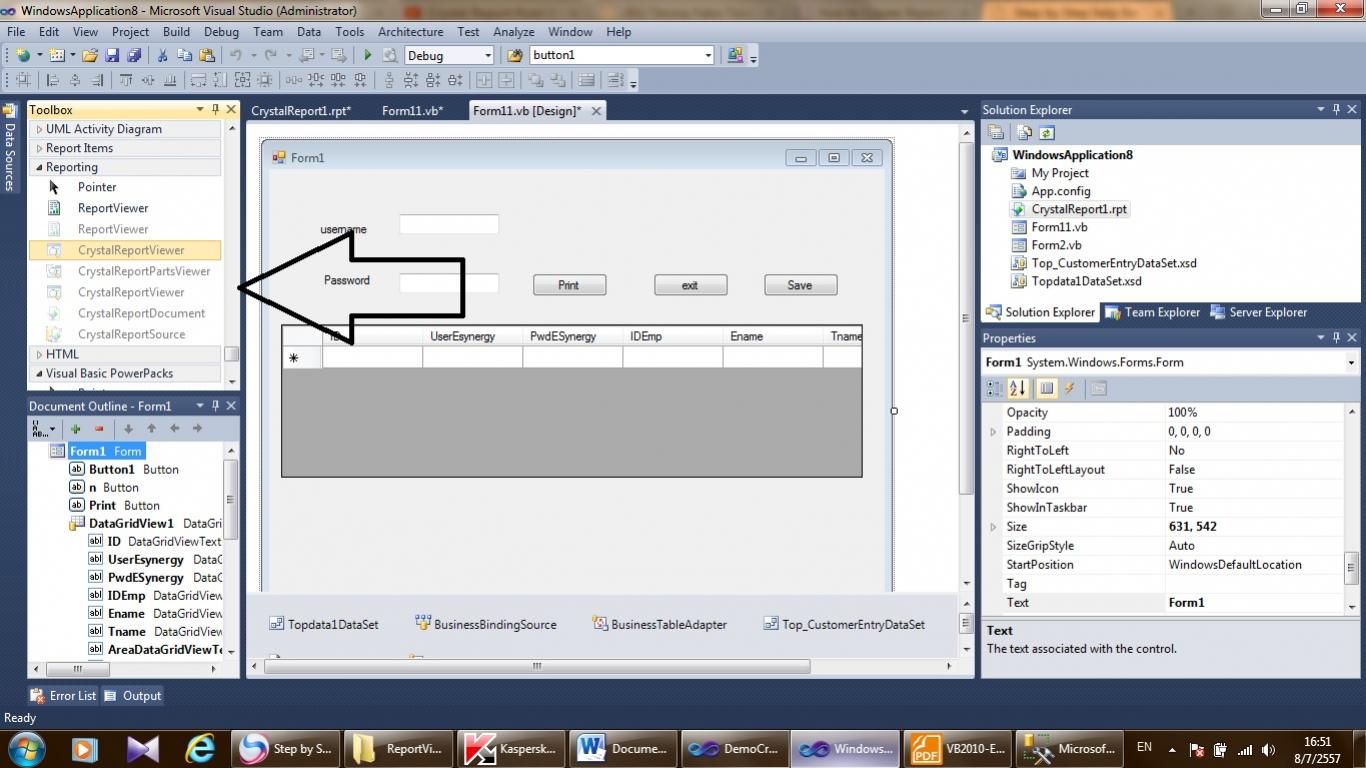This screenshot has height=768, width=1366.
Task: Show Events via lightning bolt icon
Action: (1069, 389)
